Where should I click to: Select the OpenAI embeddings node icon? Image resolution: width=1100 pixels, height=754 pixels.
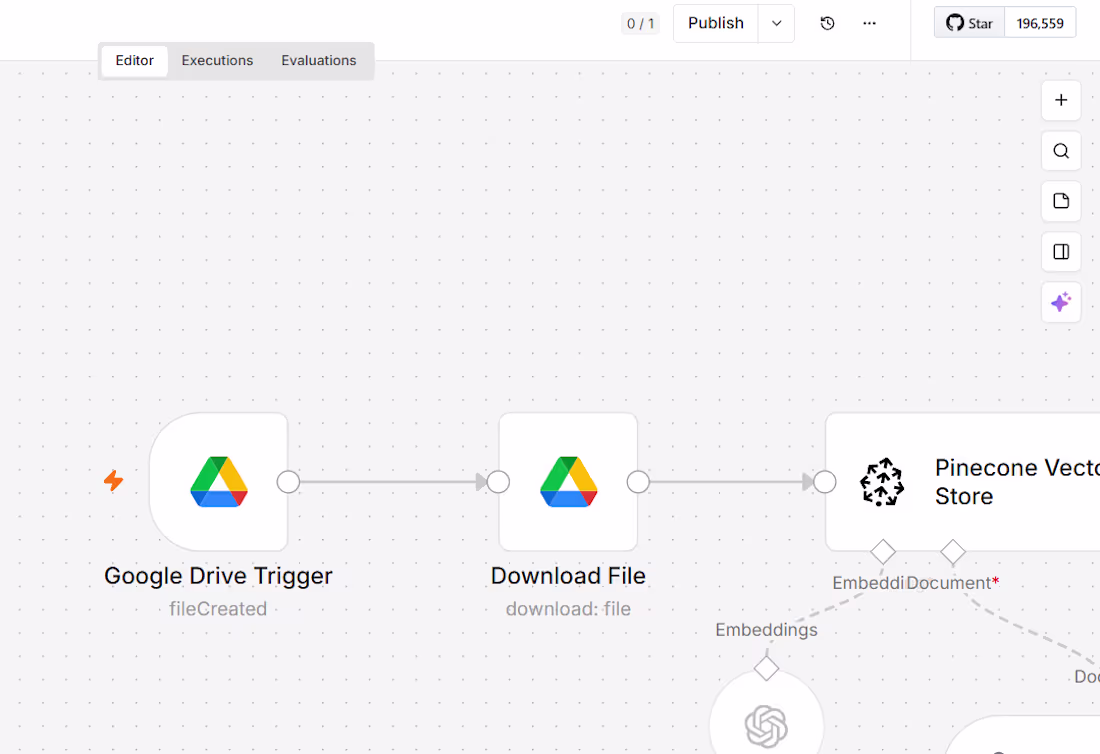[x=766, y=726]
